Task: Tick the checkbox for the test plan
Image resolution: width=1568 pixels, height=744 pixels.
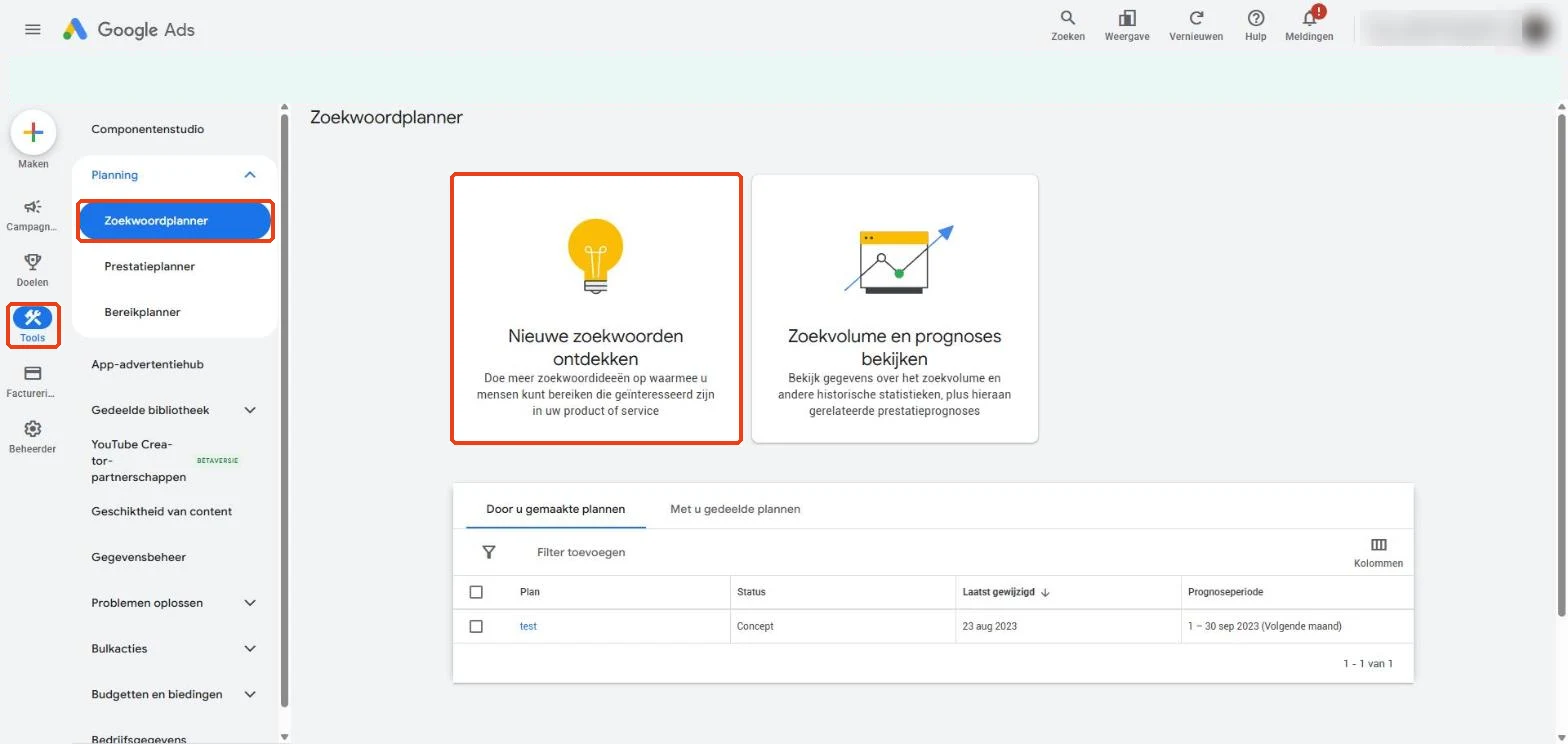Action: (476, 626)
